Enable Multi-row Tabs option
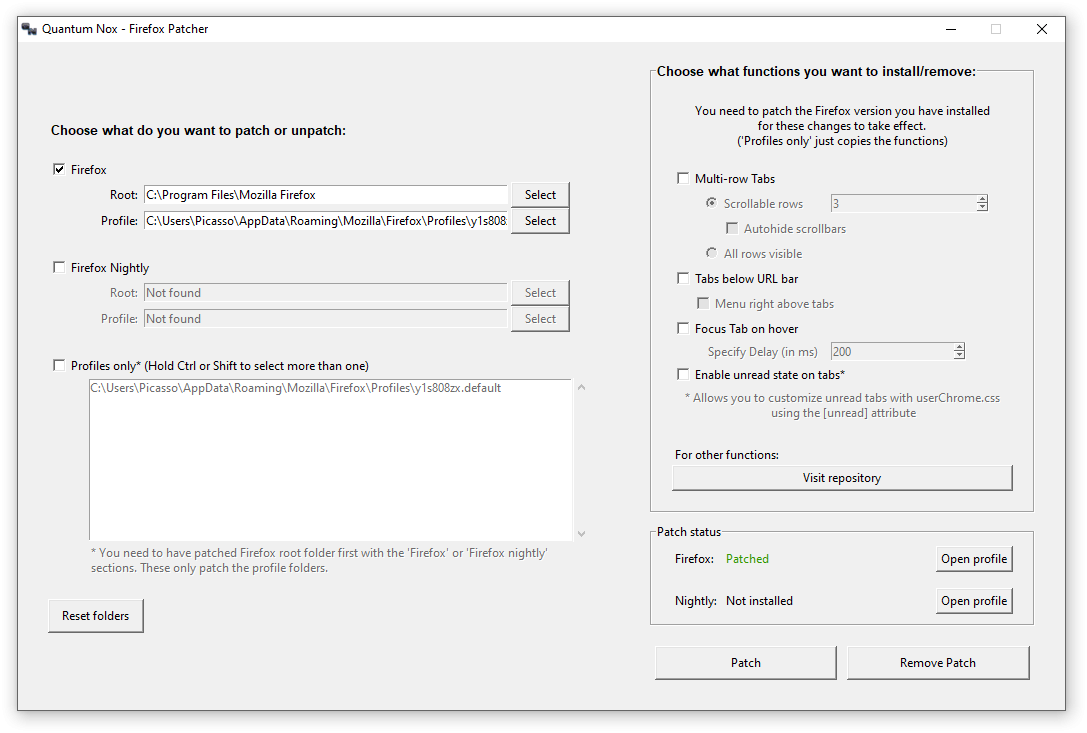The image size is (1087, 733). point(683,178)
